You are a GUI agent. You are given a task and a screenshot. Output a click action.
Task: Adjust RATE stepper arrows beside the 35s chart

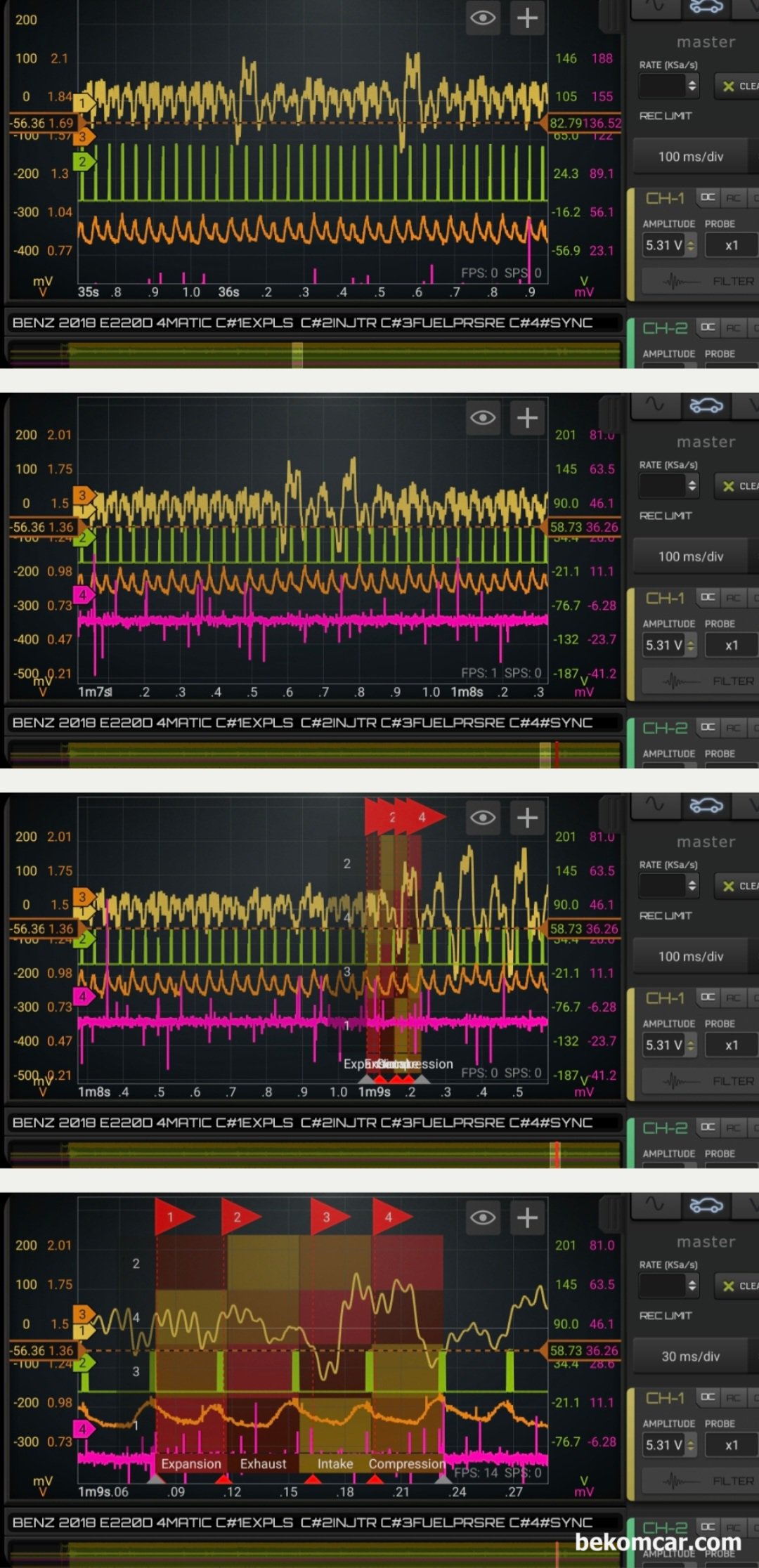click(x=692, y=86)
